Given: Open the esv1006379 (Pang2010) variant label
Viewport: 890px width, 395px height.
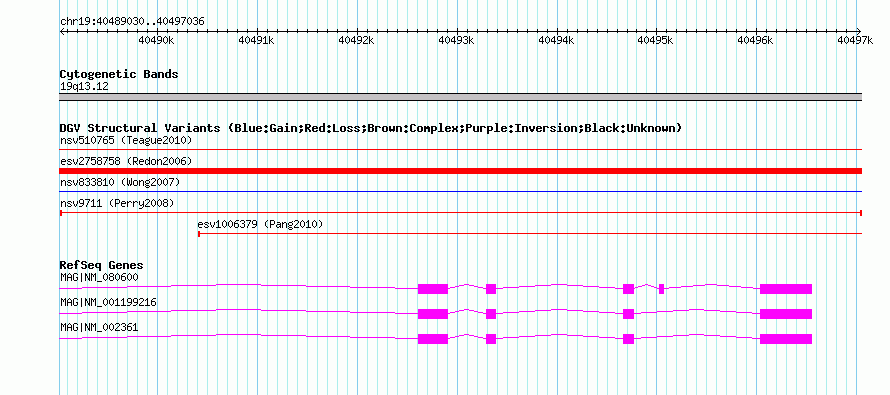Looking at the screenshot, I should click(x=260, y=224).
